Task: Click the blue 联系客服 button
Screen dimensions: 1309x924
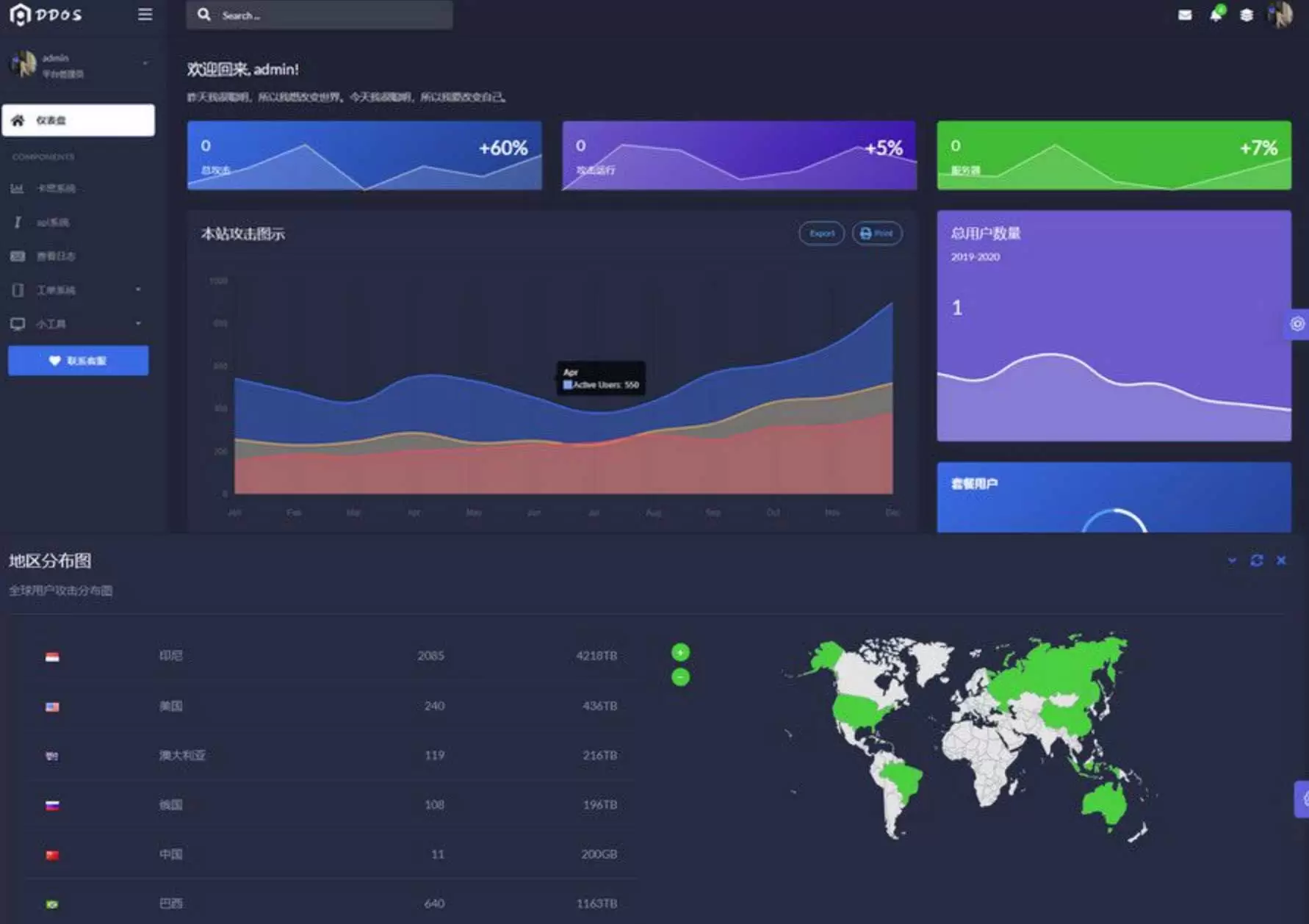Action: pos(79,361)
